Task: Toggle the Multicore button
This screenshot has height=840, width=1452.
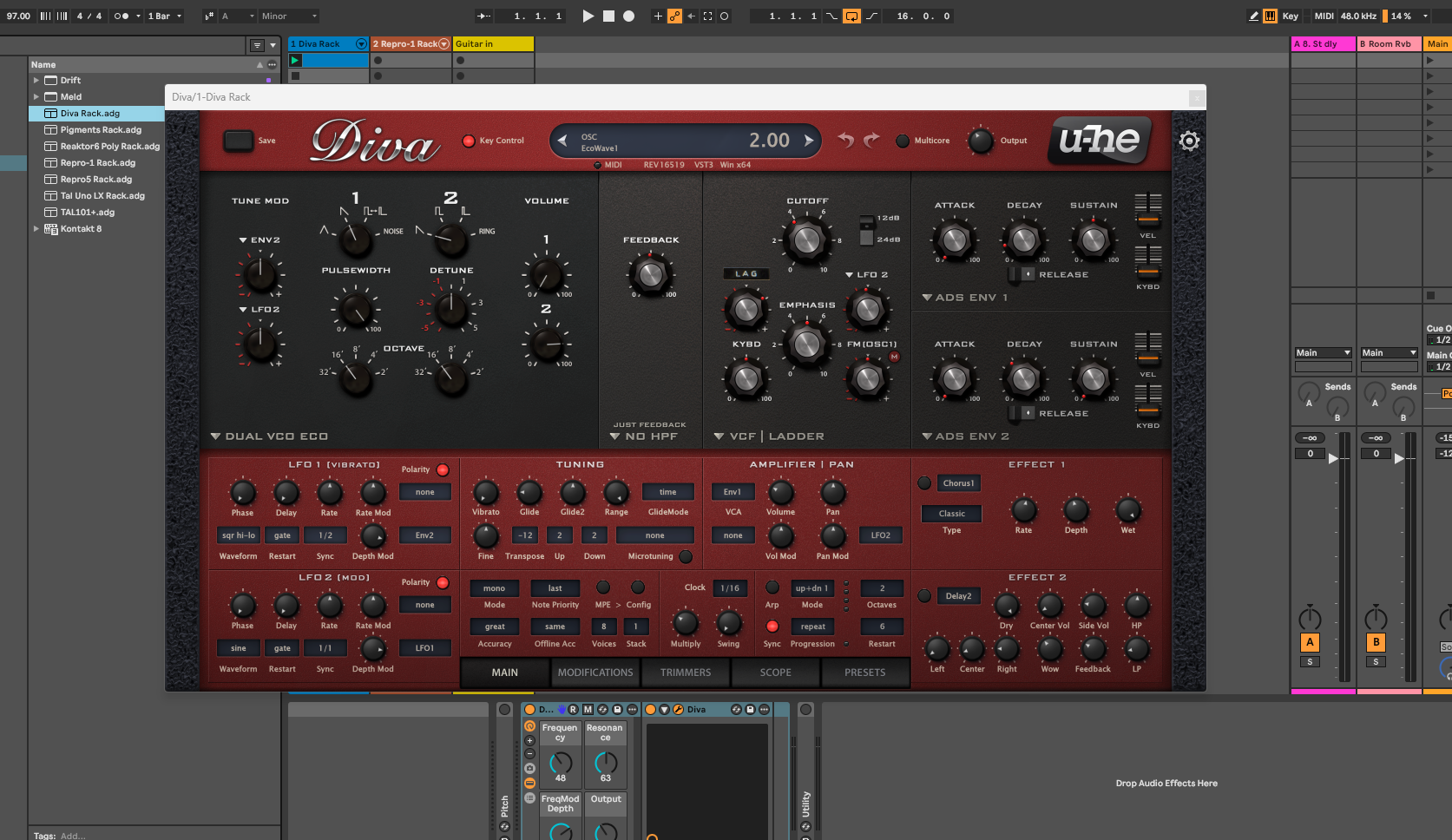Action: click(x=903, y=141)
